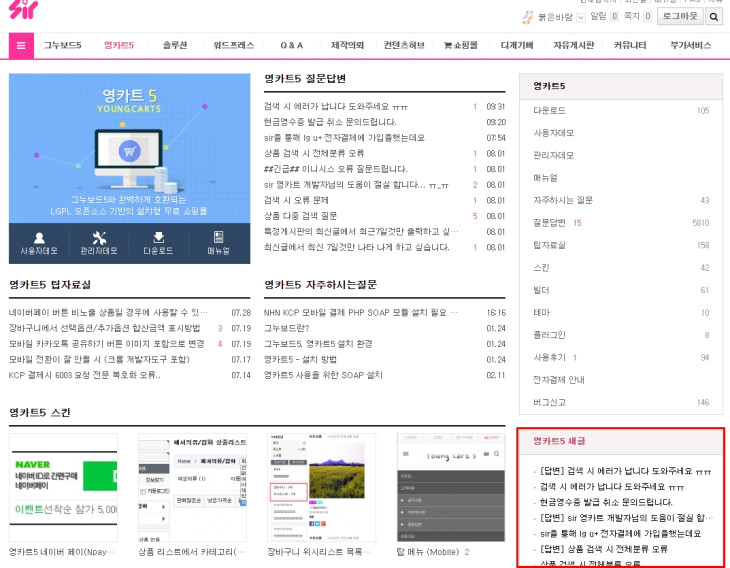The width and height of the screenshot is (730, 568).
Task: Open post 검색 시 에러가 납니다 in 질문답변
Action: (x=336, y=107)
